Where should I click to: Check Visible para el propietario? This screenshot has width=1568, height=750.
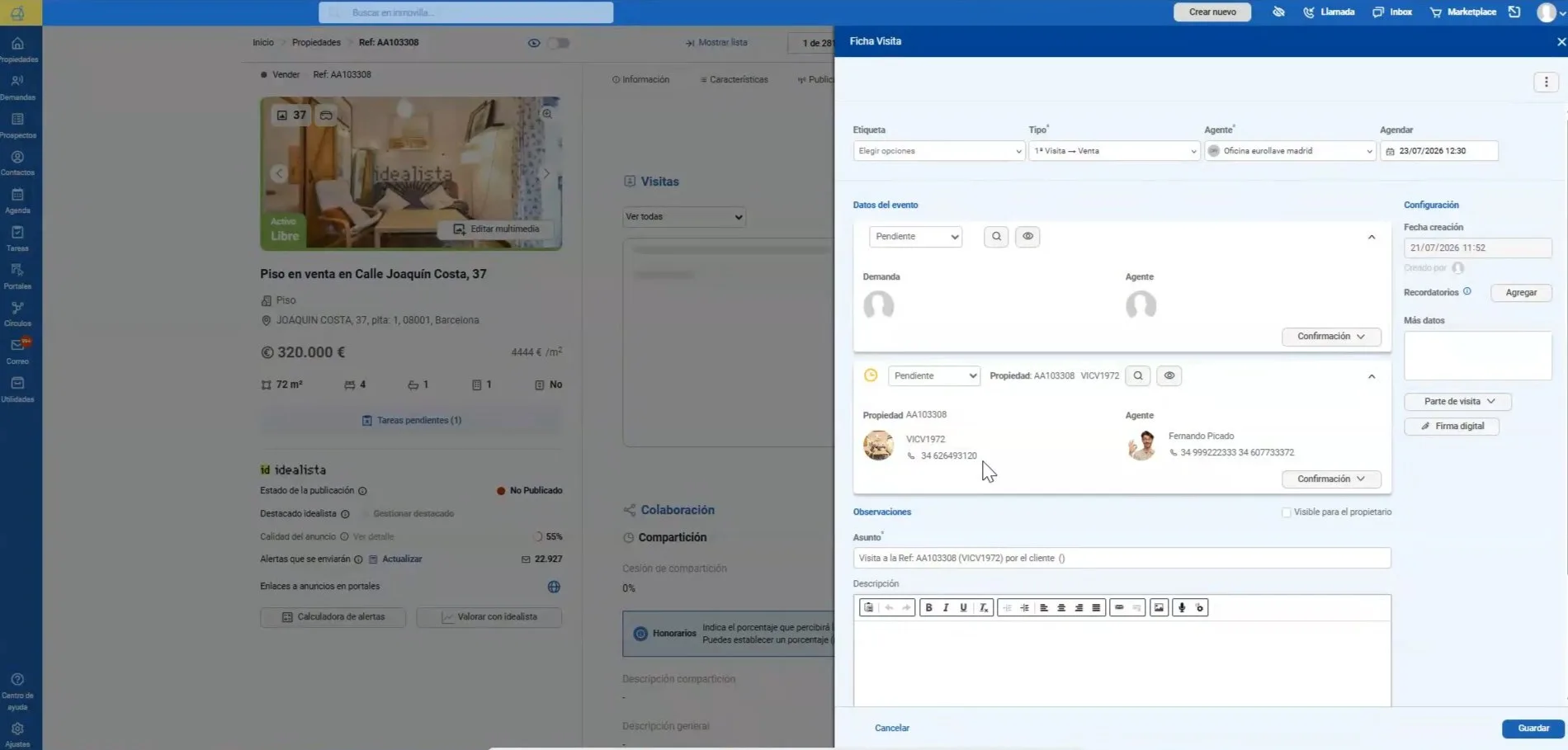point(1286,512)
